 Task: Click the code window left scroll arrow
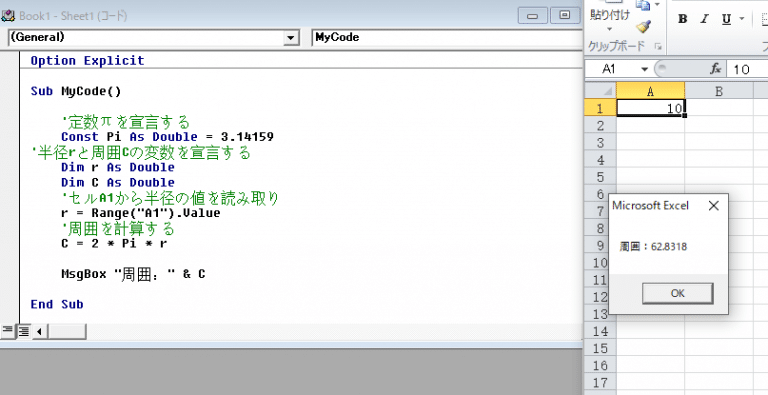pyautogui.click(x=39, y=331)
